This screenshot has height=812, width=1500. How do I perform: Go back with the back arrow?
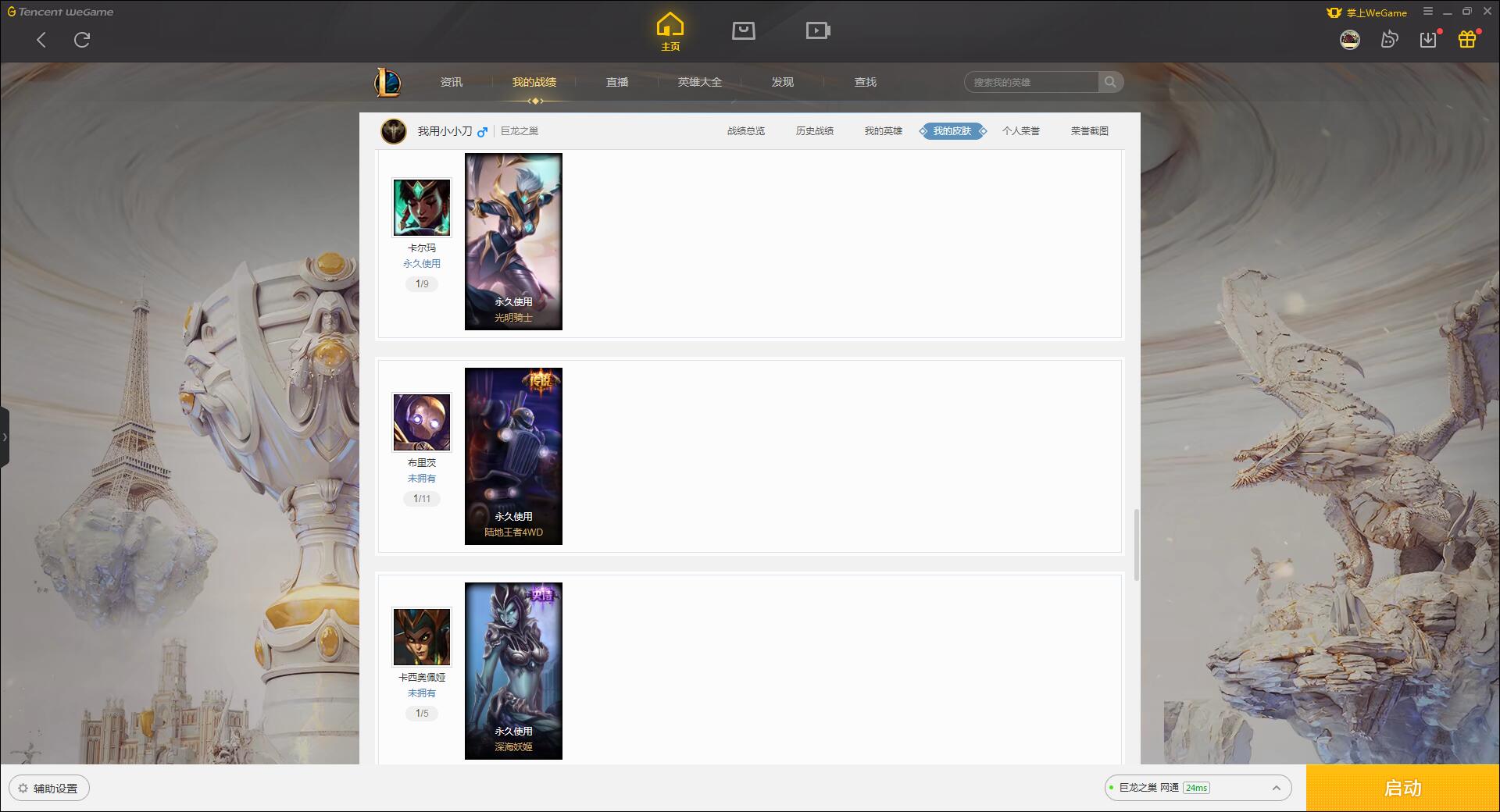[41, 40]
